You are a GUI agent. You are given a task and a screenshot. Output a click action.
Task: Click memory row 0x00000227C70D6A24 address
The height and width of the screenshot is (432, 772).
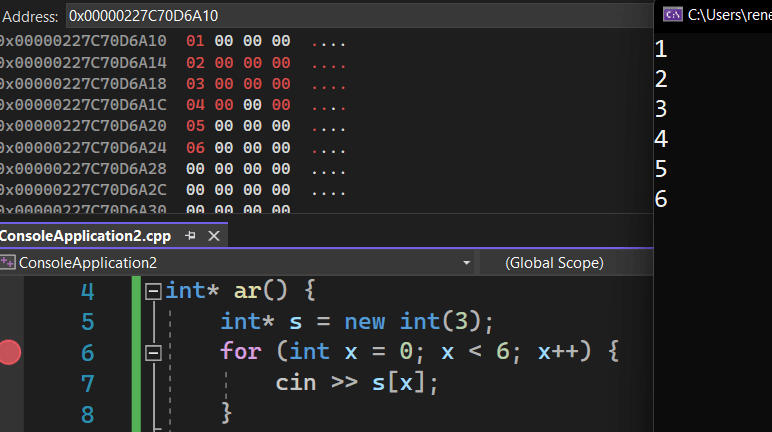(83, 148)
